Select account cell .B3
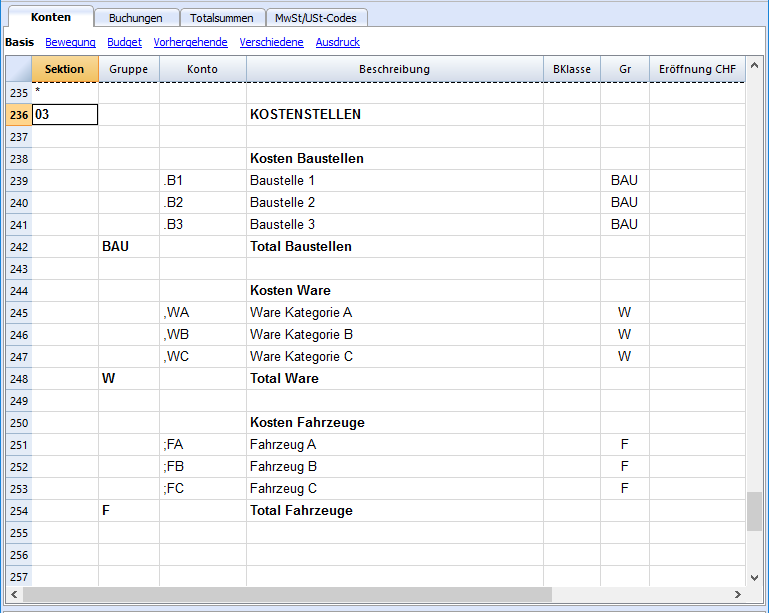This screenshot has width=769, height=613. pos(203,225)
